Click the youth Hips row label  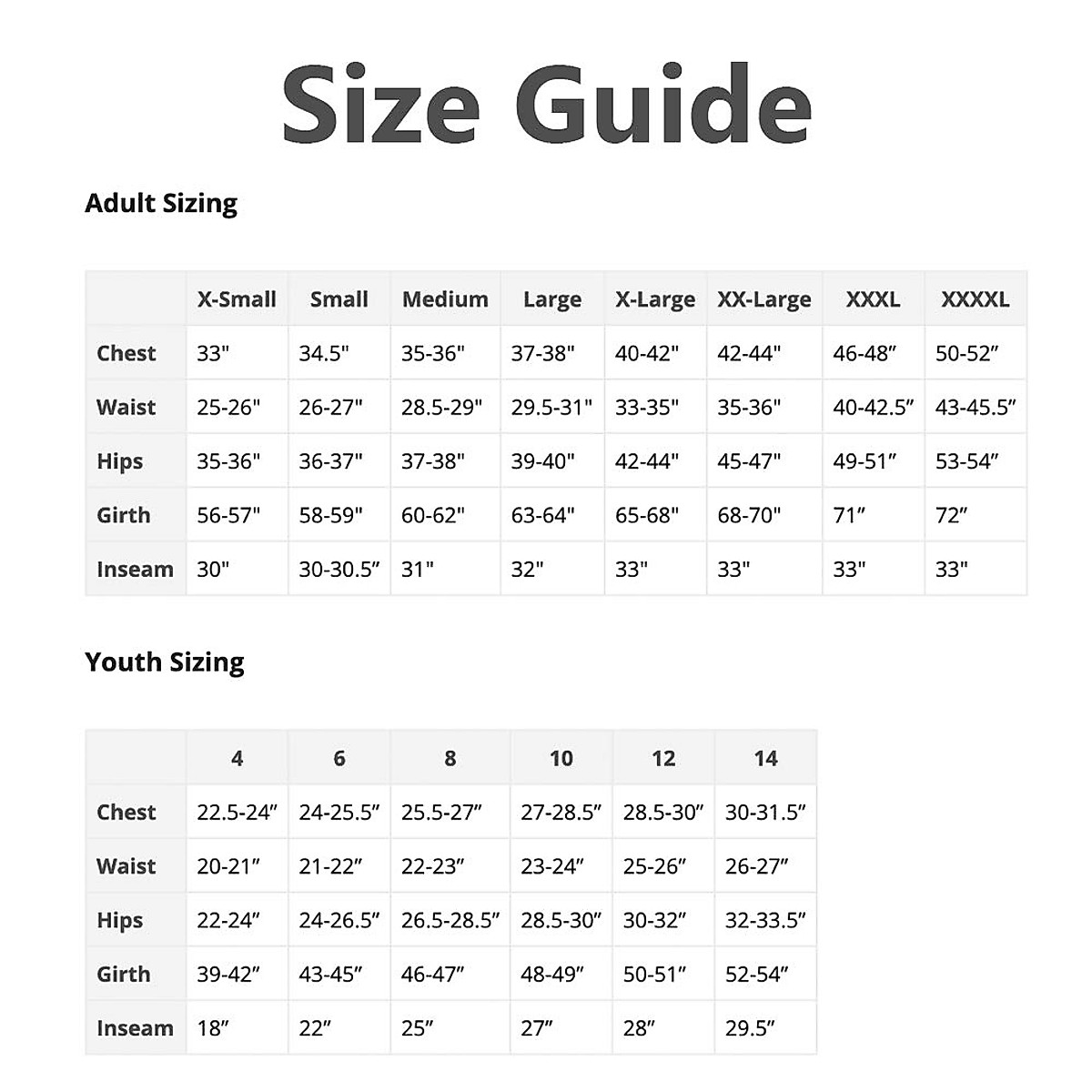pyautogui.click(x=120, y=920)
